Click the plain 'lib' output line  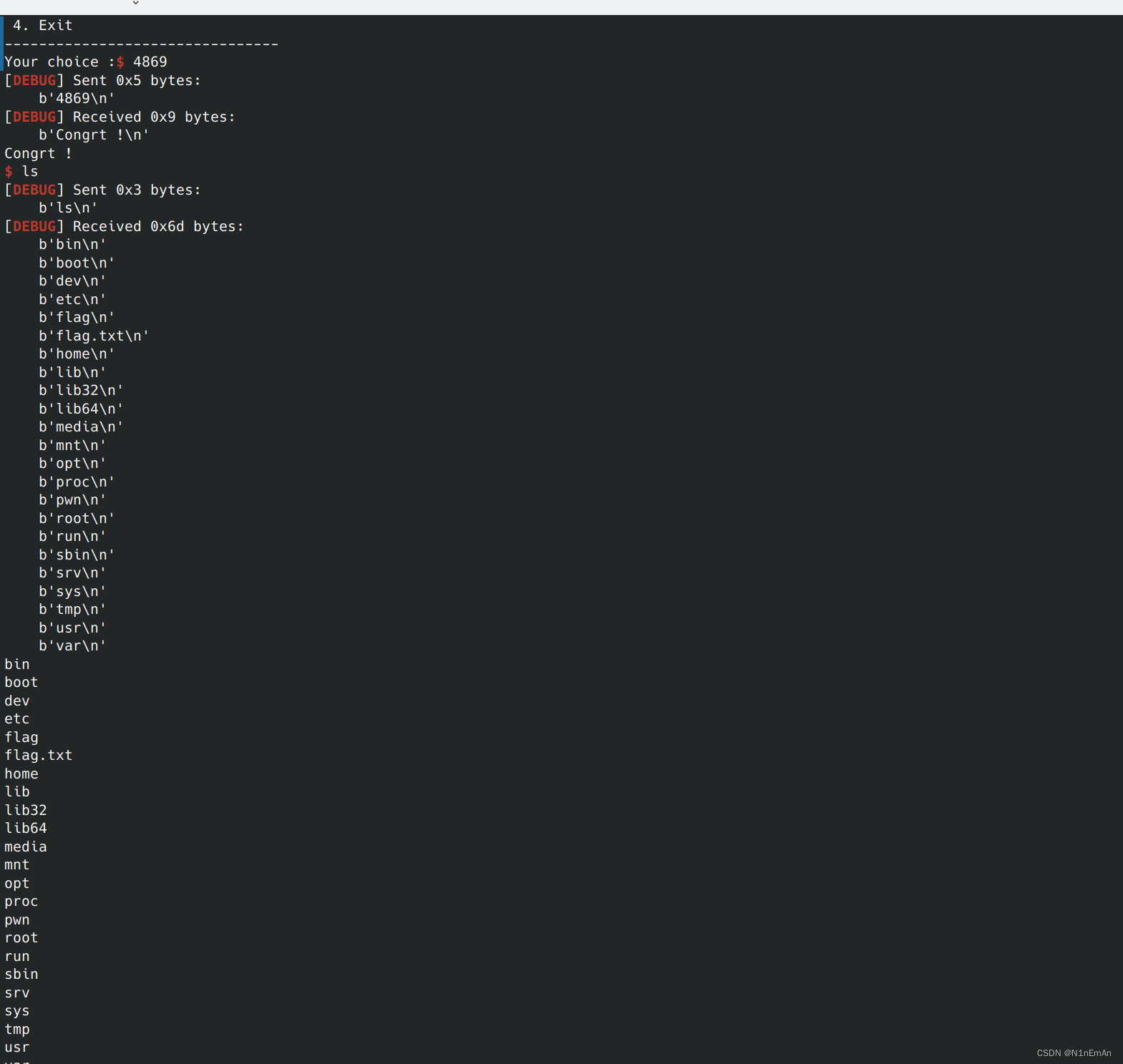click(x=17, y=791)
